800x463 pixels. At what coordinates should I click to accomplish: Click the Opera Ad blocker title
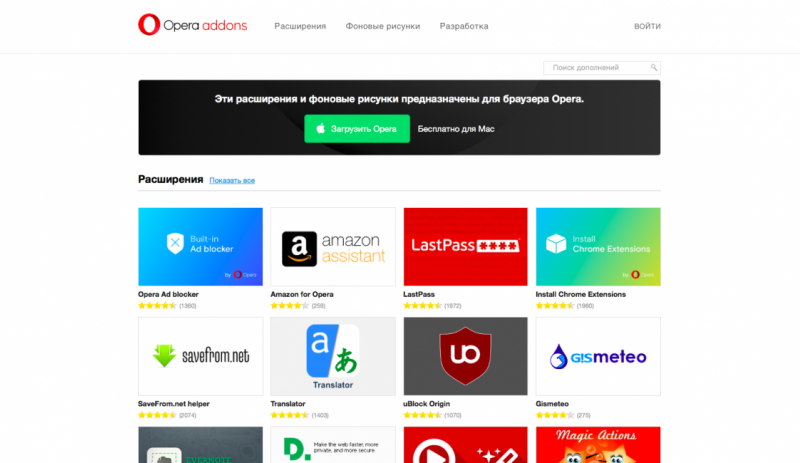pyautogui.click(x=168, y=295)
